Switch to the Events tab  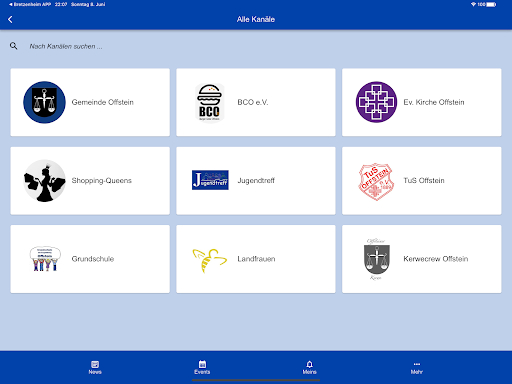point(202,368)
